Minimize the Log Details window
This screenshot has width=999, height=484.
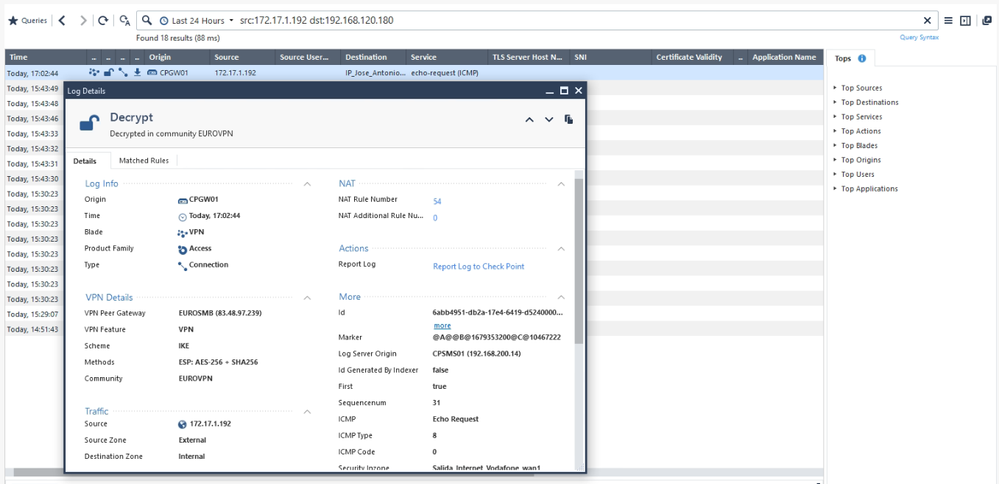pyautogui.click(x=550, y=91)
